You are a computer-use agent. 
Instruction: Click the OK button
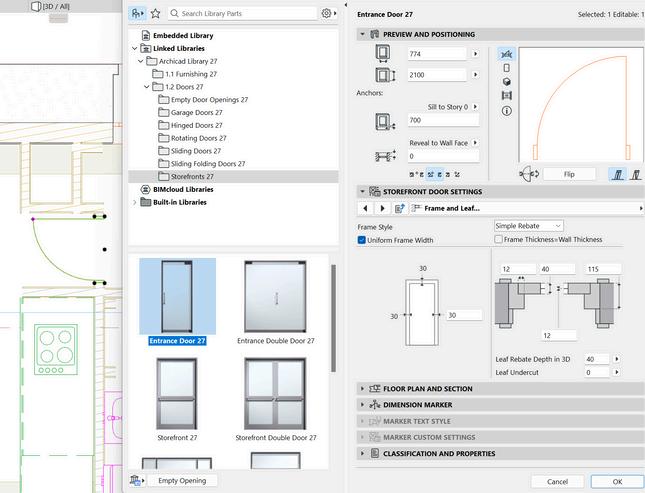point(617,481)
